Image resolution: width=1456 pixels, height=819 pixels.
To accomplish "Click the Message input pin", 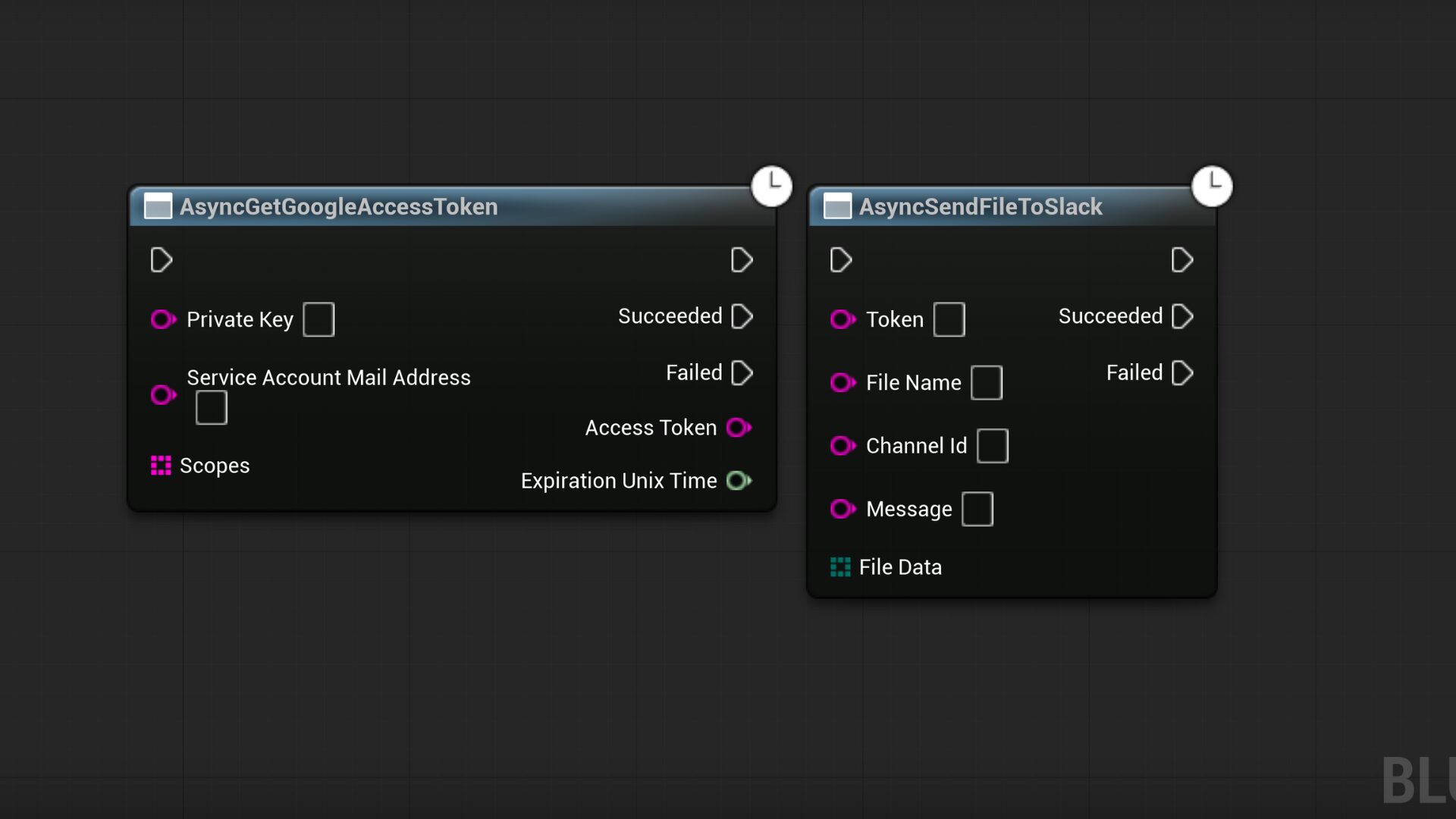I will pos(843,508).
